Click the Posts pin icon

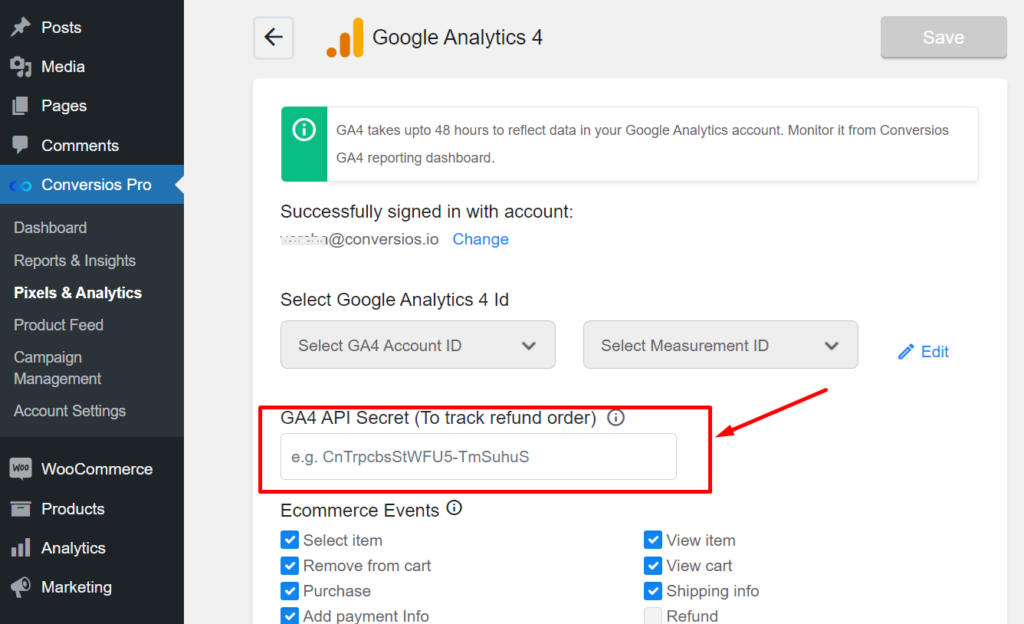click(21, 27)
